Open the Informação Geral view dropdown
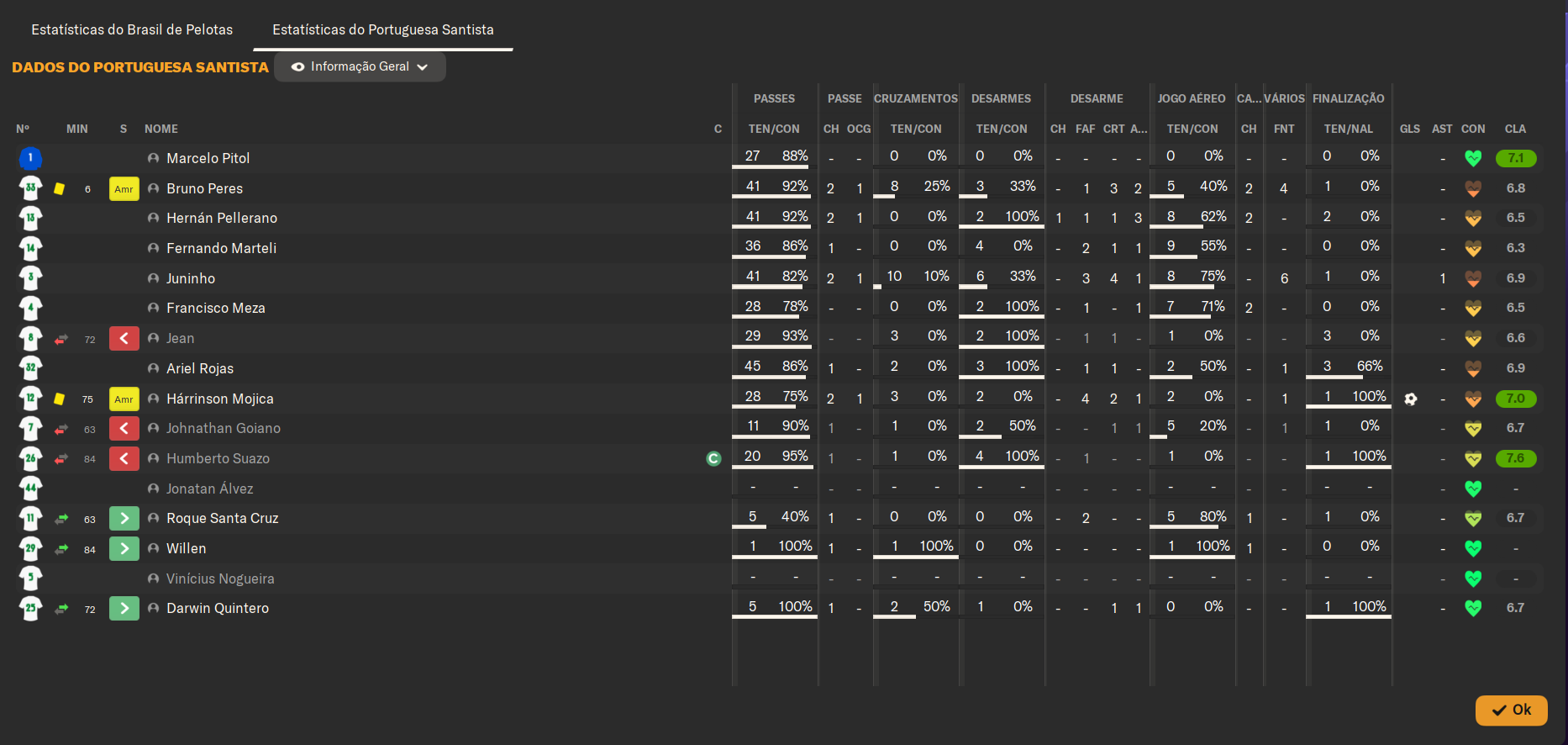This screenshot has width=1568, height=745. click(360, 66)
